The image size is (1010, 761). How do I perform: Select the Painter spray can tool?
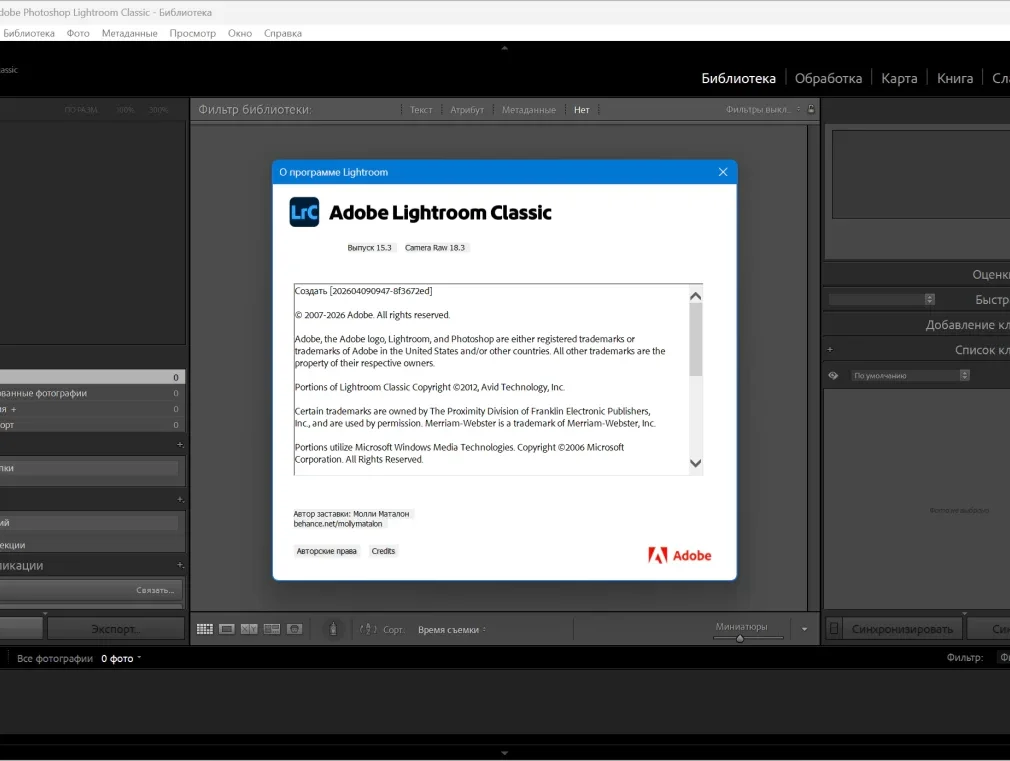click(334, 629)
